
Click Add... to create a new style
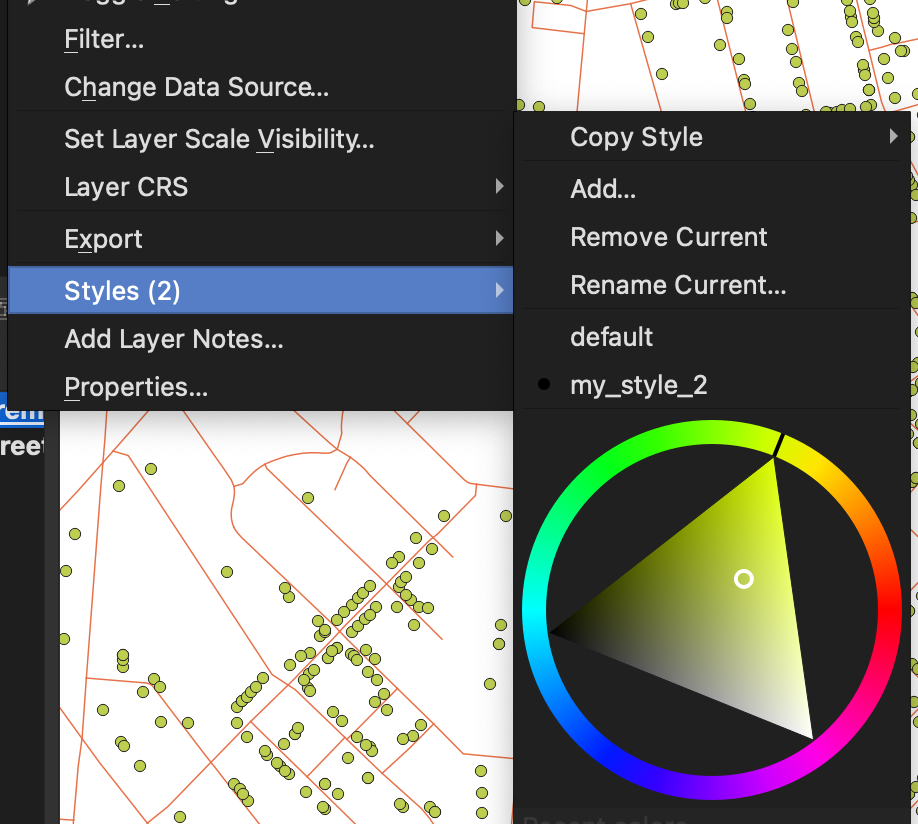tap(603, 189)
